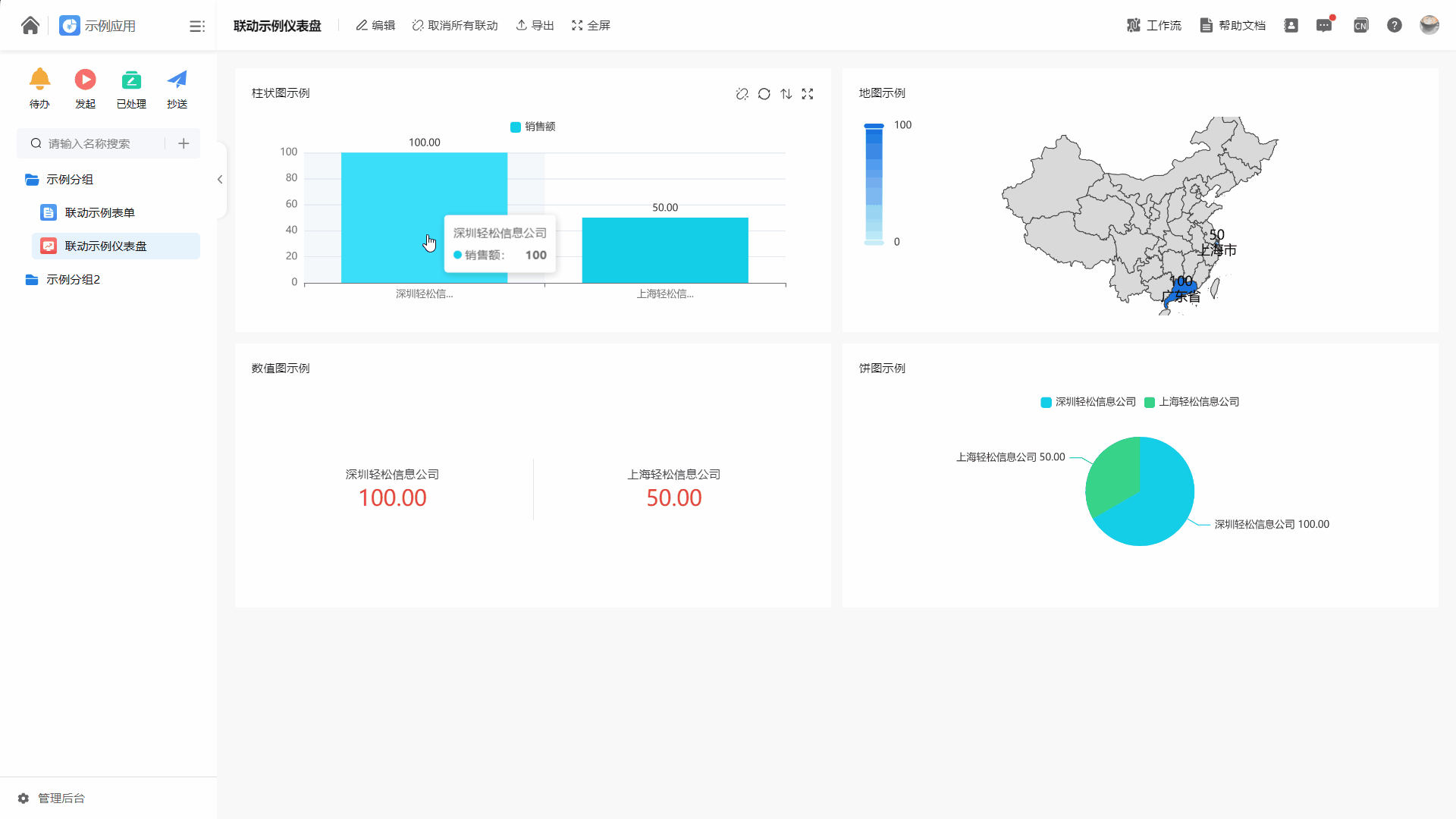Click the sort arrows icon on bar chart

(786, 94)
